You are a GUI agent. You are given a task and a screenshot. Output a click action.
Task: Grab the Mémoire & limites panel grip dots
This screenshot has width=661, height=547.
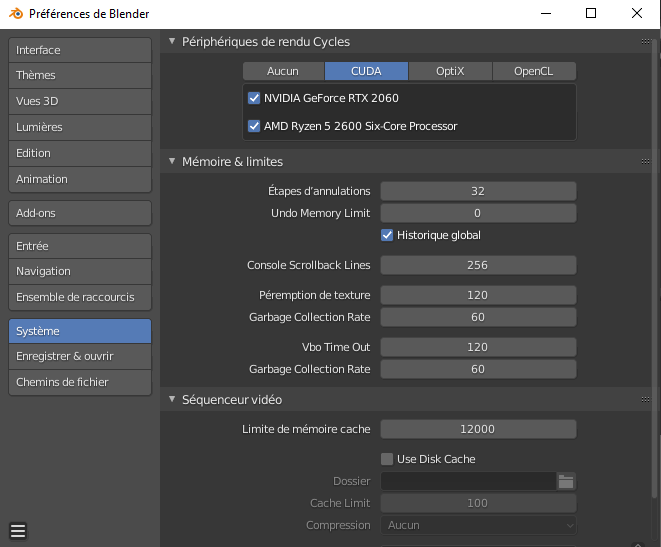(x=645, y=161)
